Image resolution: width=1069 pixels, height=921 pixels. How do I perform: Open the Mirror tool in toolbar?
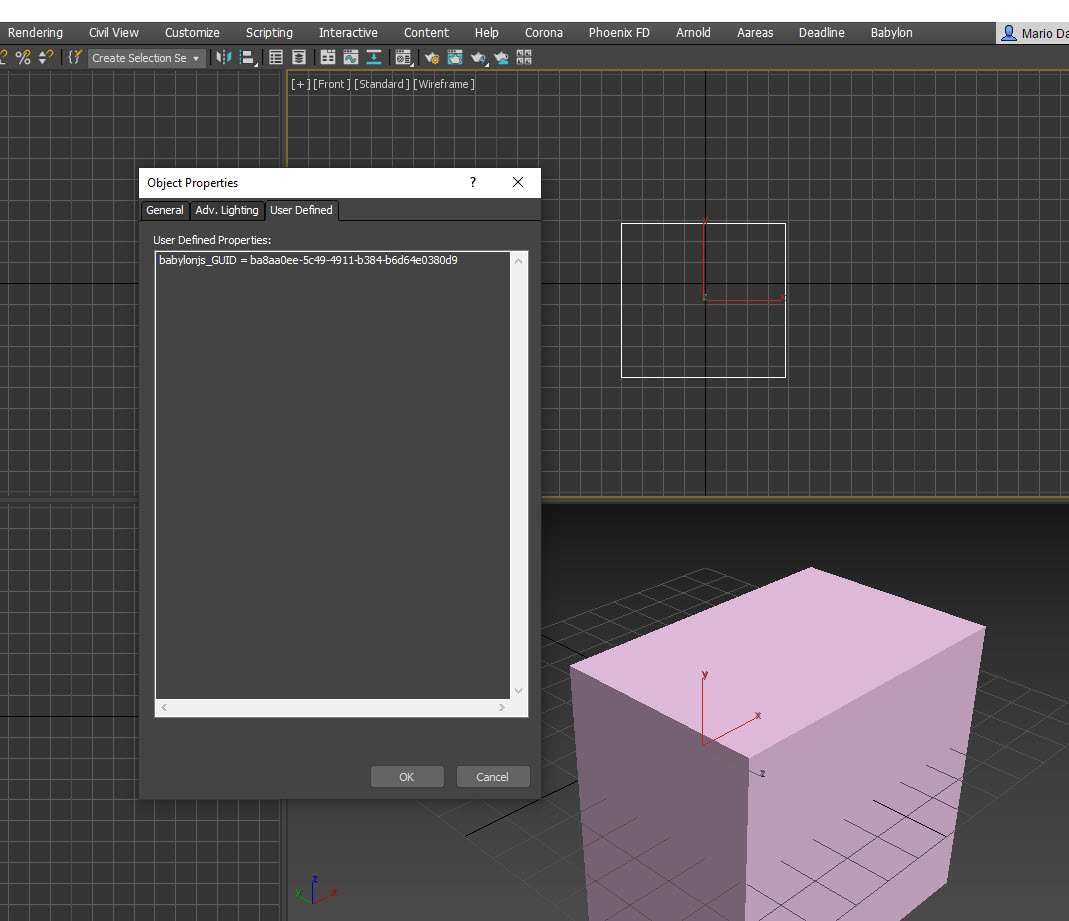coord(222,58)
